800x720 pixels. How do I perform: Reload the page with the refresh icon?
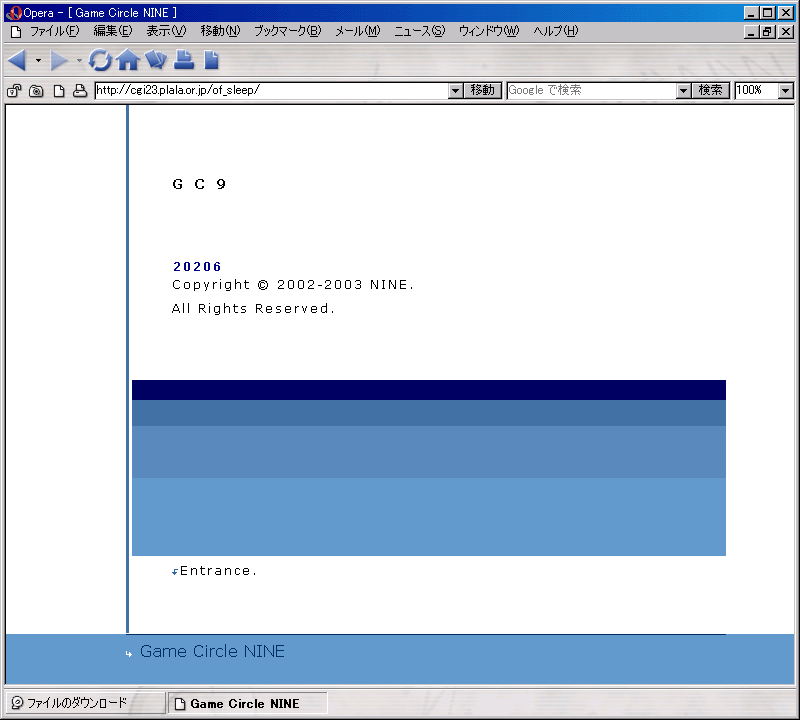click(100, 60)
